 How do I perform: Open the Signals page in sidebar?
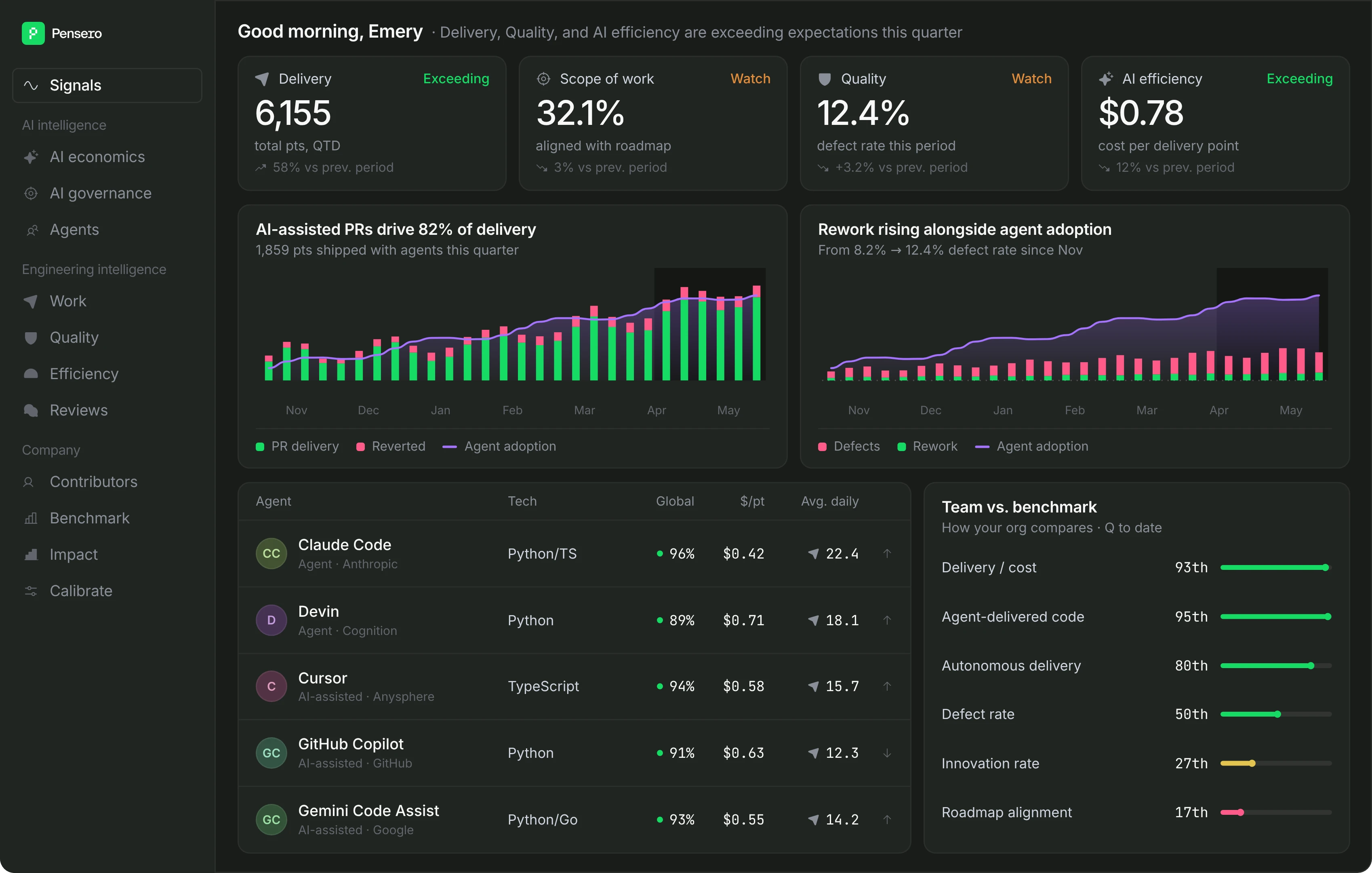107,85
